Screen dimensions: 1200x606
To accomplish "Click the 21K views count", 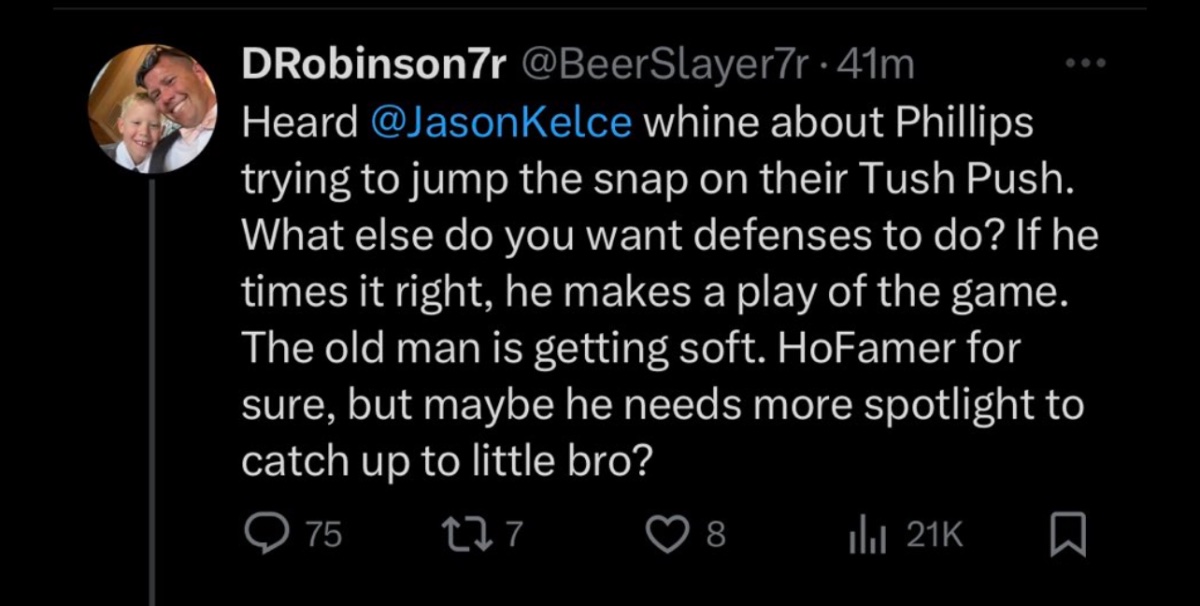I will pos(933,537).
